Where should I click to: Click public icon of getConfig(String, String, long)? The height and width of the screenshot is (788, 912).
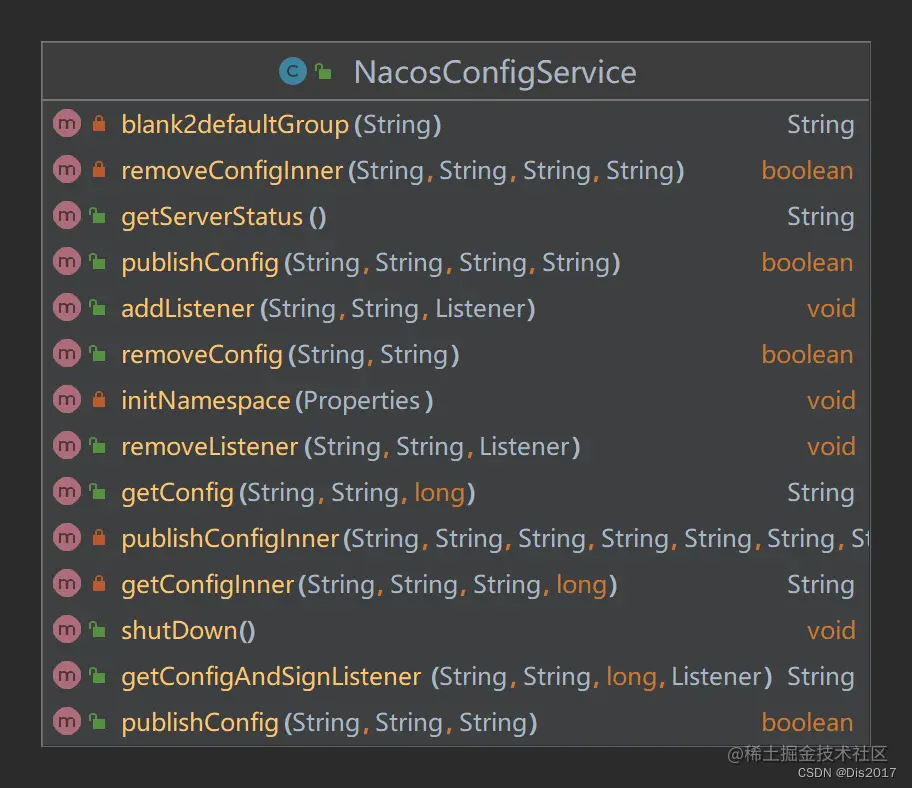tap(97, 491)
